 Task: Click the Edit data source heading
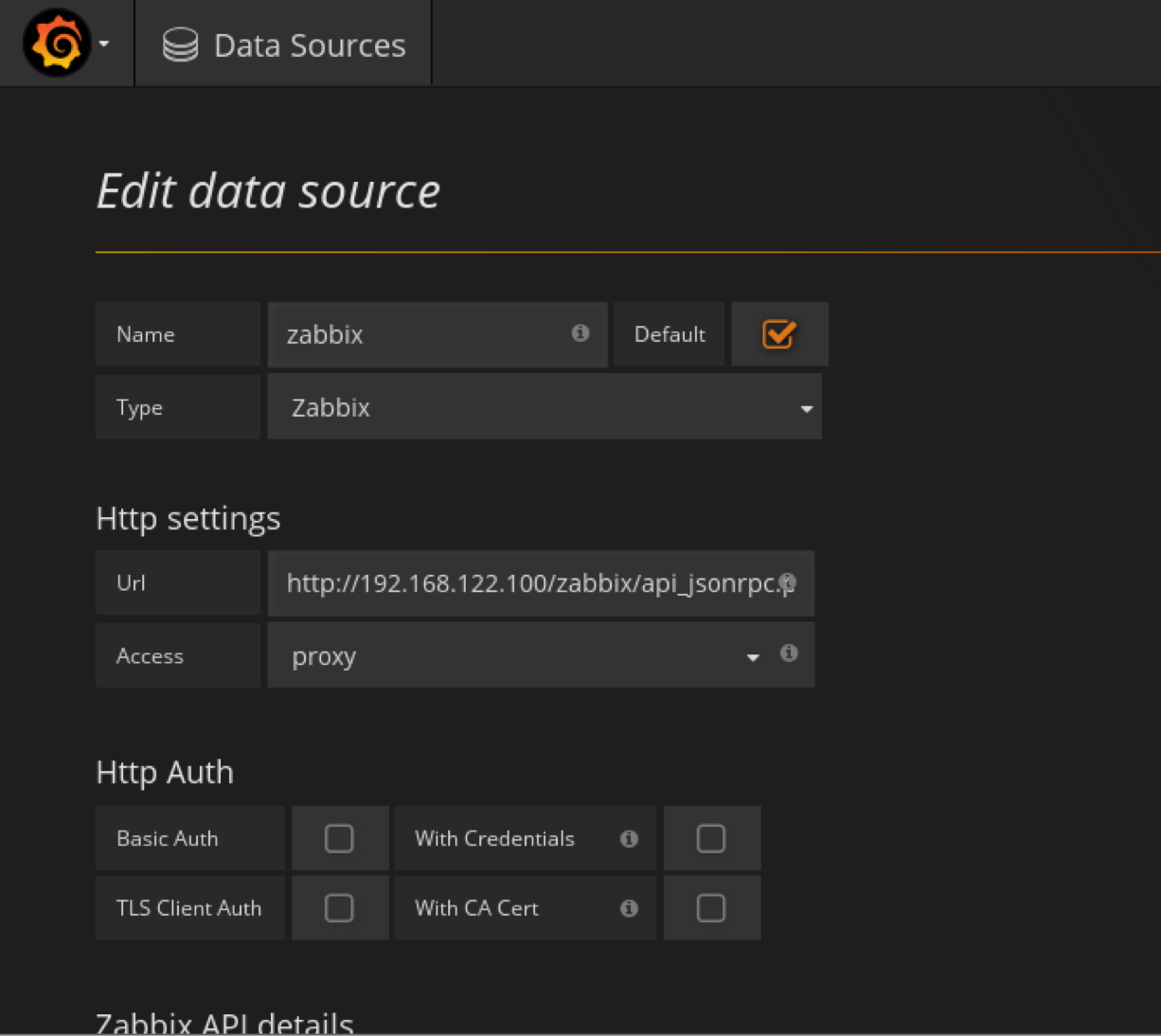click(x=269, y=191)
